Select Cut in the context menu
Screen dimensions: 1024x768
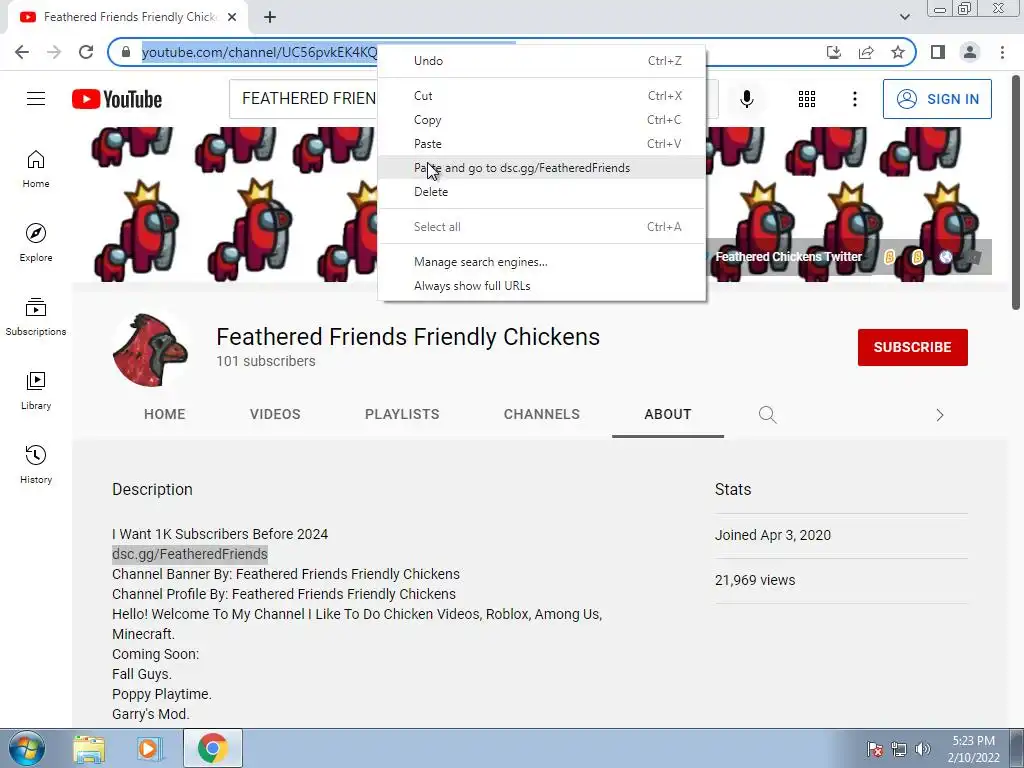pyautogui.click(x=541, y=96)
